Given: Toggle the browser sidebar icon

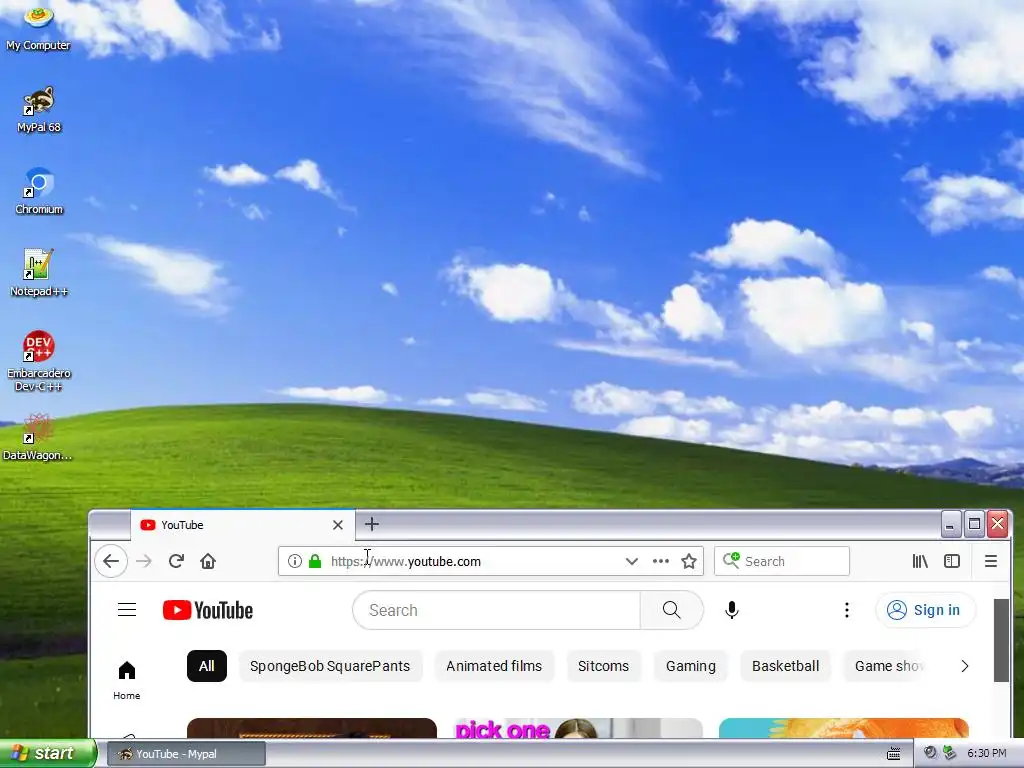Looking at the screenshot, I should [952, 561].
